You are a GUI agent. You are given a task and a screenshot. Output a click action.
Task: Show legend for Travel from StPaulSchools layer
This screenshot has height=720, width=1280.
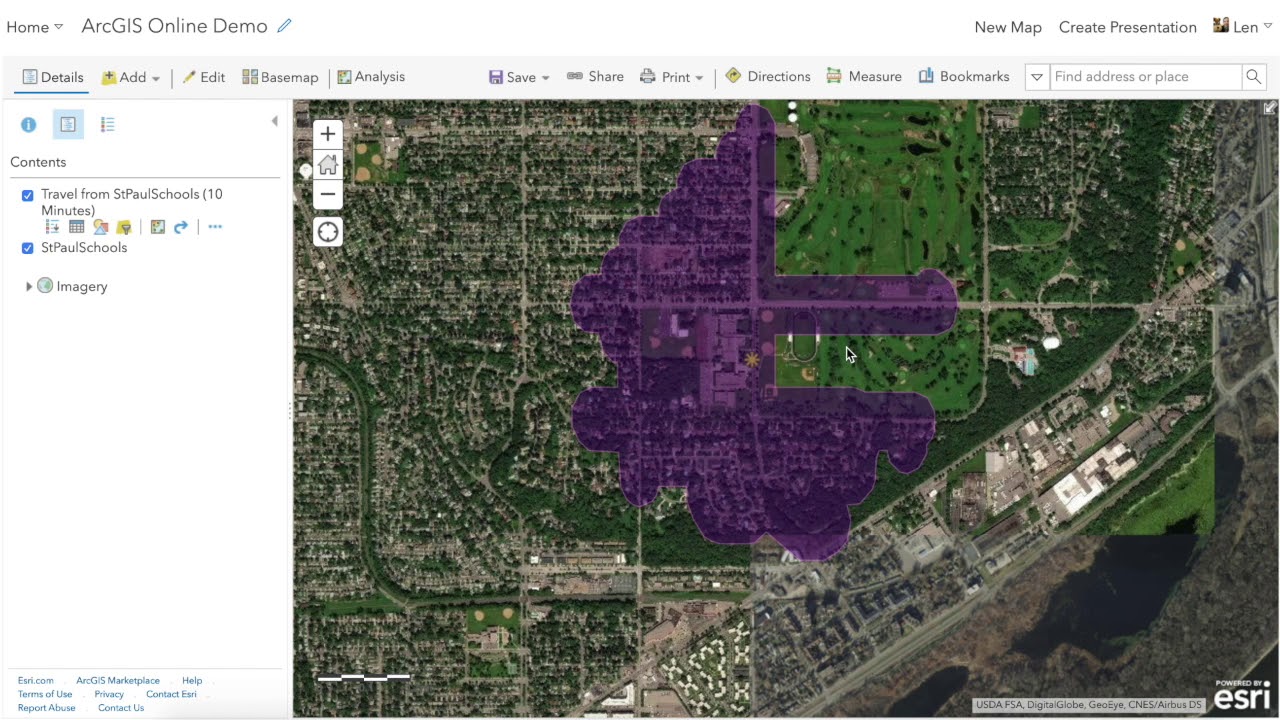pyautogui.click(x=53, y=228)
